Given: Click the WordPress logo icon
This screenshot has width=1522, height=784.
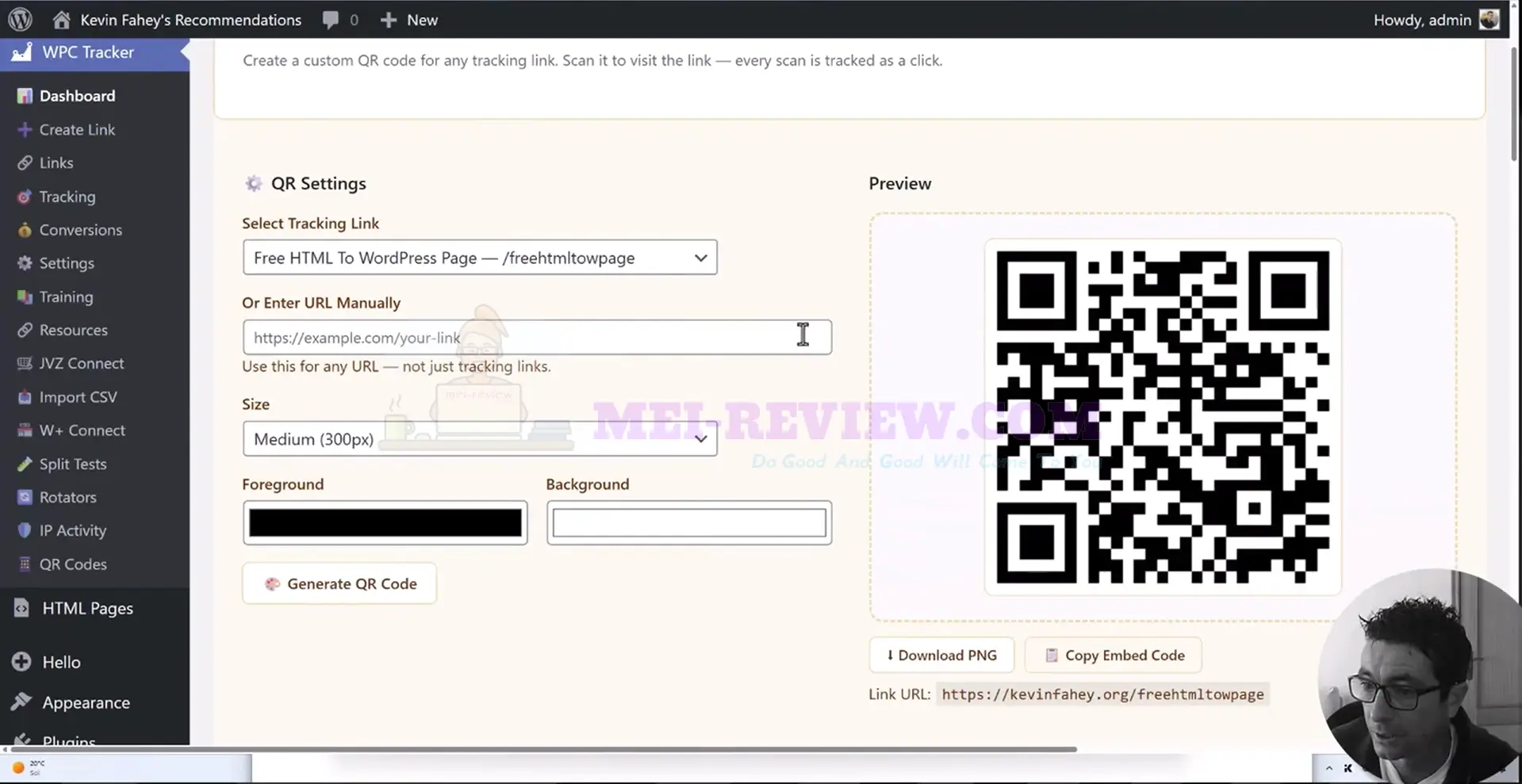Looking at the screenshot, I should (20, 19).
